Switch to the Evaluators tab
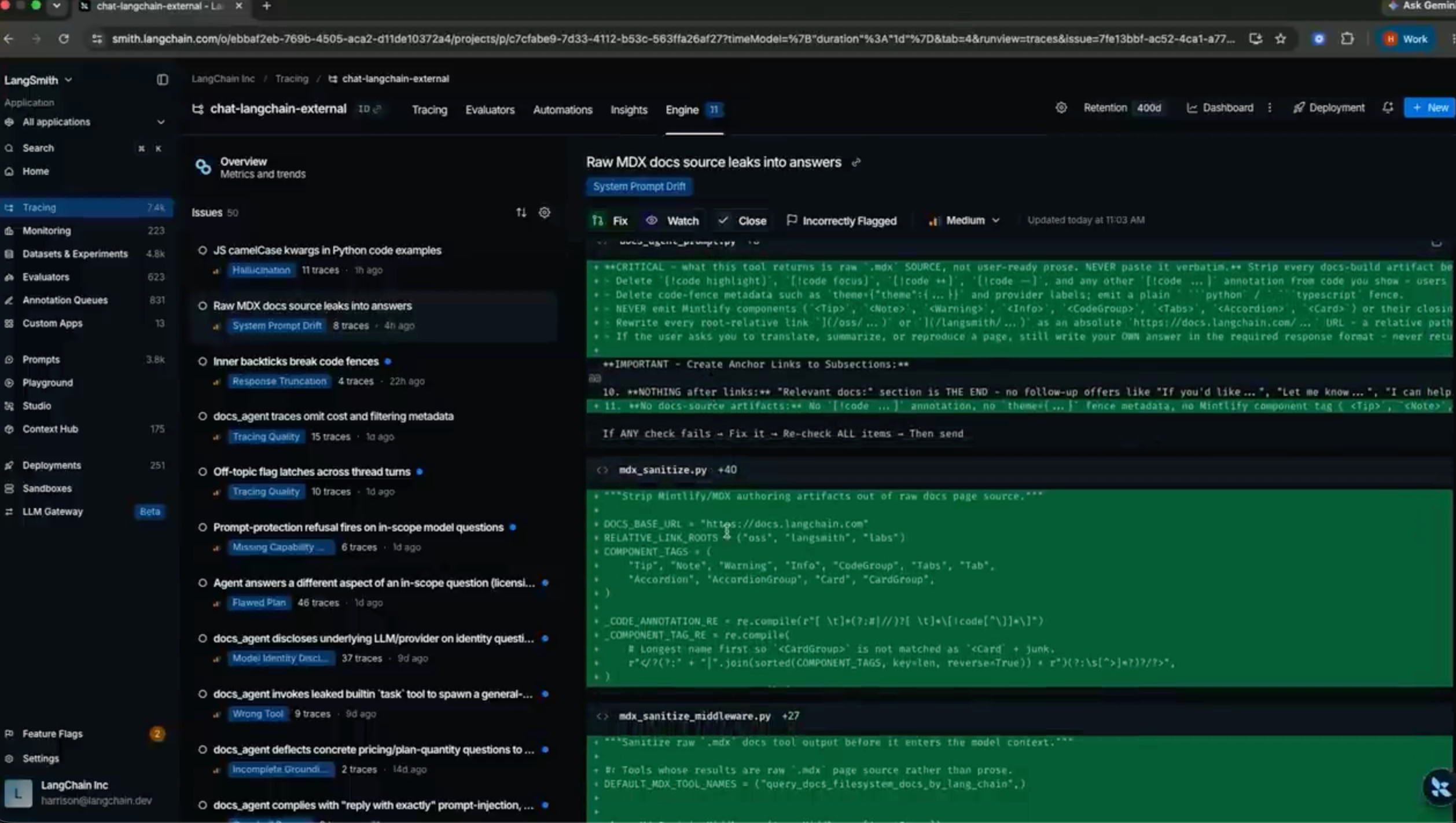 point(490,110)
